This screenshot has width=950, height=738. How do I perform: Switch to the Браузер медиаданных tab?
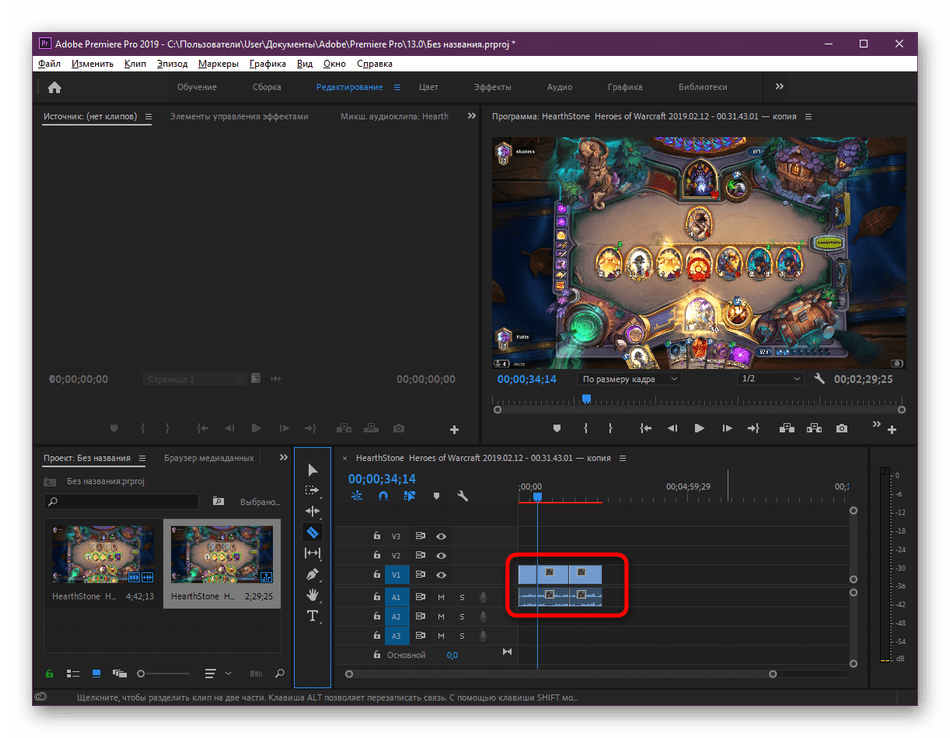[x=209, y=458]
